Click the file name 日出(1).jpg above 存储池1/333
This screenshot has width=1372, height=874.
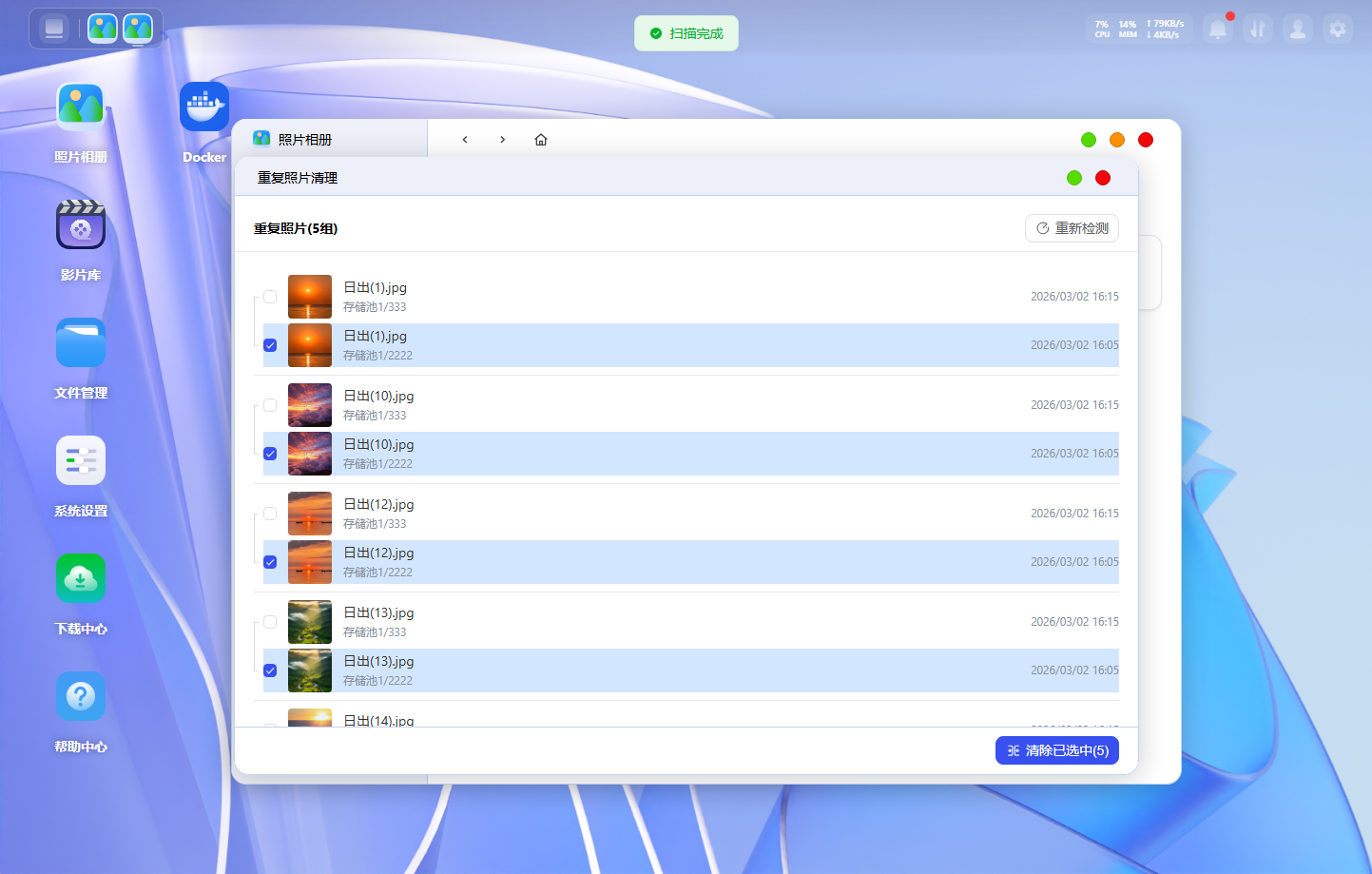click(x=375, y=287)
